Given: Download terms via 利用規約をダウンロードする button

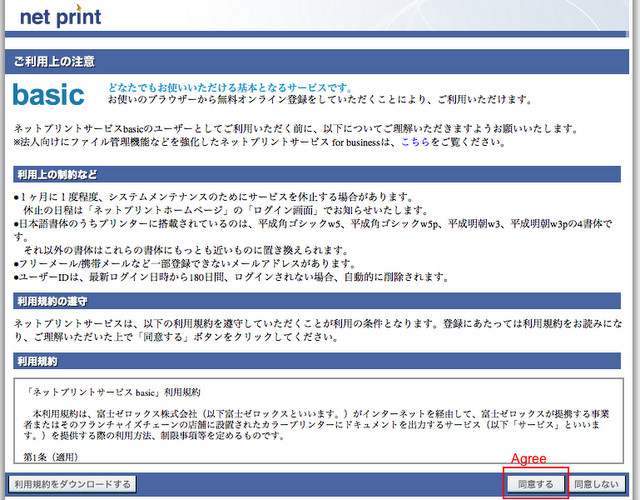Looking at the screenshot, I should point(72,484).
